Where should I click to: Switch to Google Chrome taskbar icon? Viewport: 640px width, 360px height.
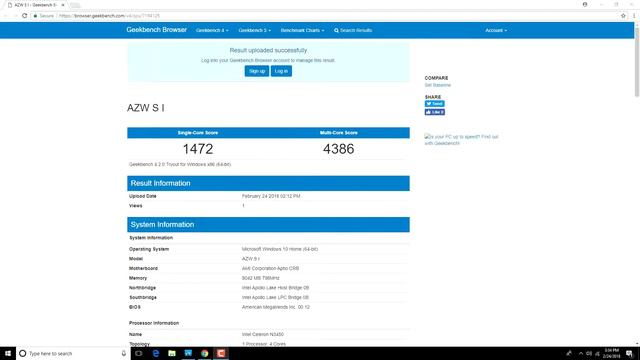(x=204, y=353)
